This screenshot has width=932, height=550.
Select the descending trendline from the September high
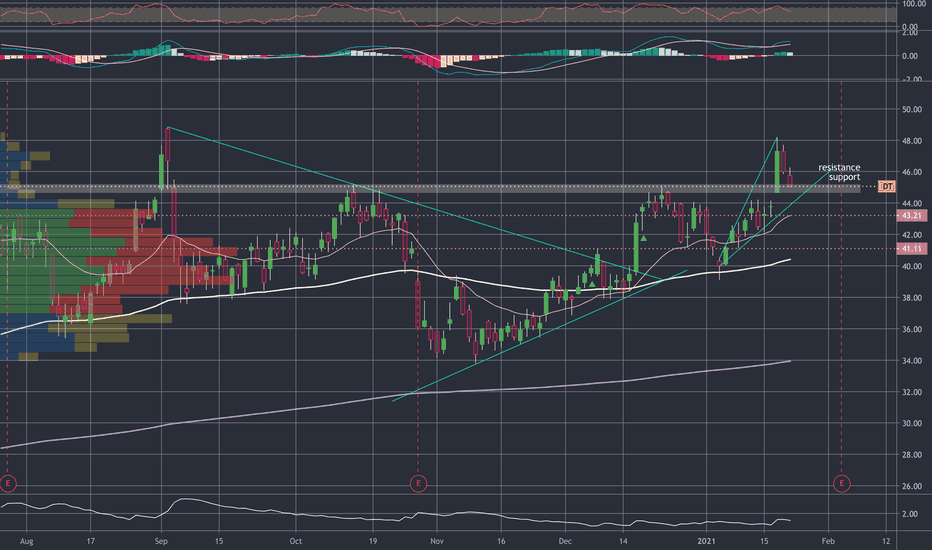click(414, 203)
